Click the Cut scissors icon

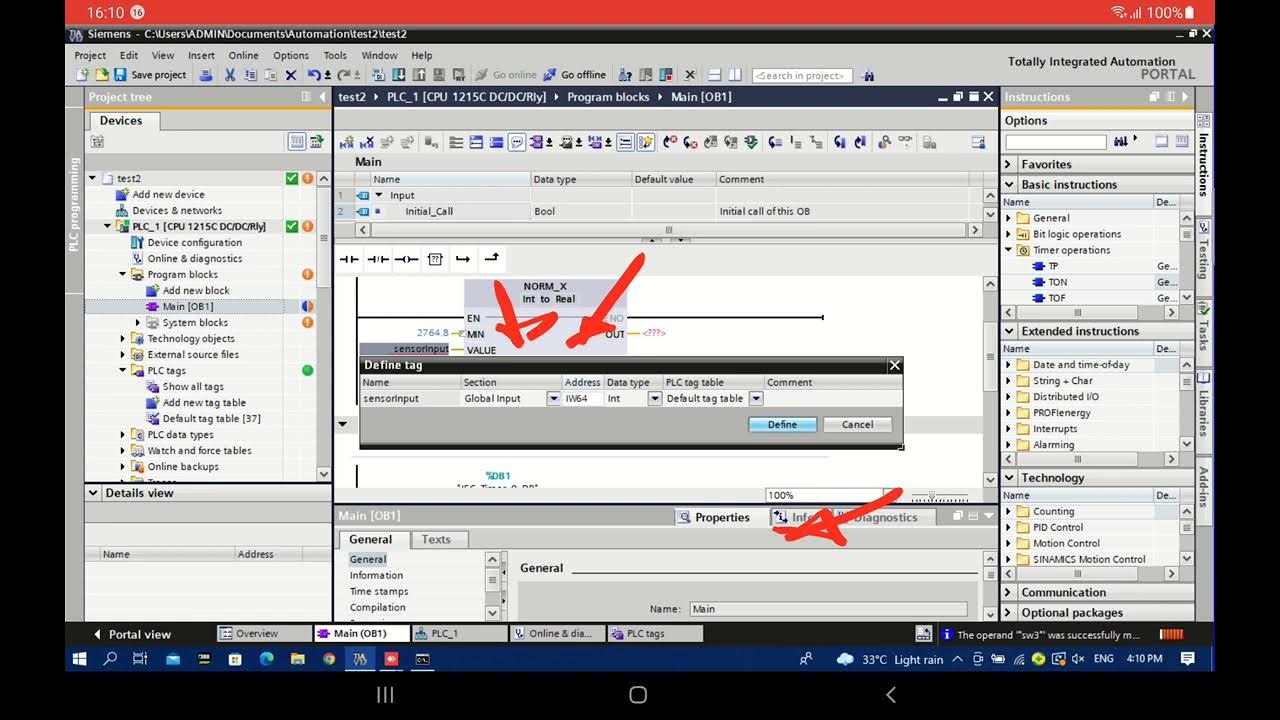(230, 75)
